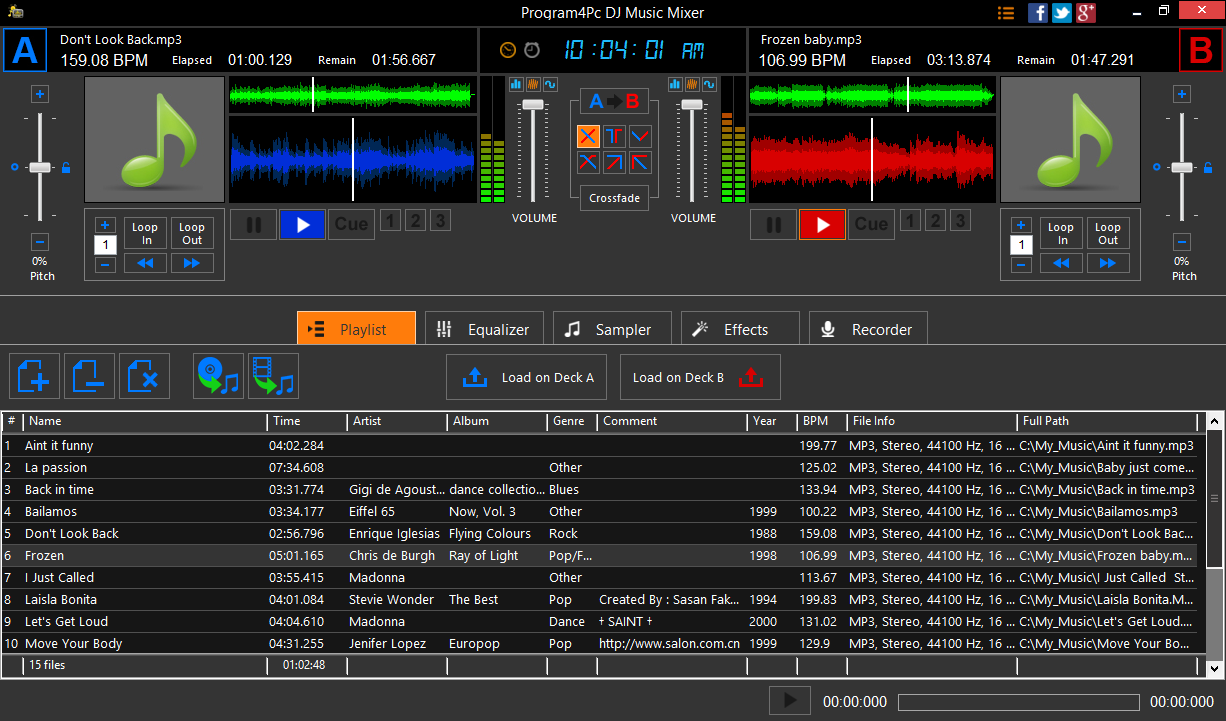Switch to the Equalizer tab
This screenshot has height=721, width=1226.
point(484,329)
